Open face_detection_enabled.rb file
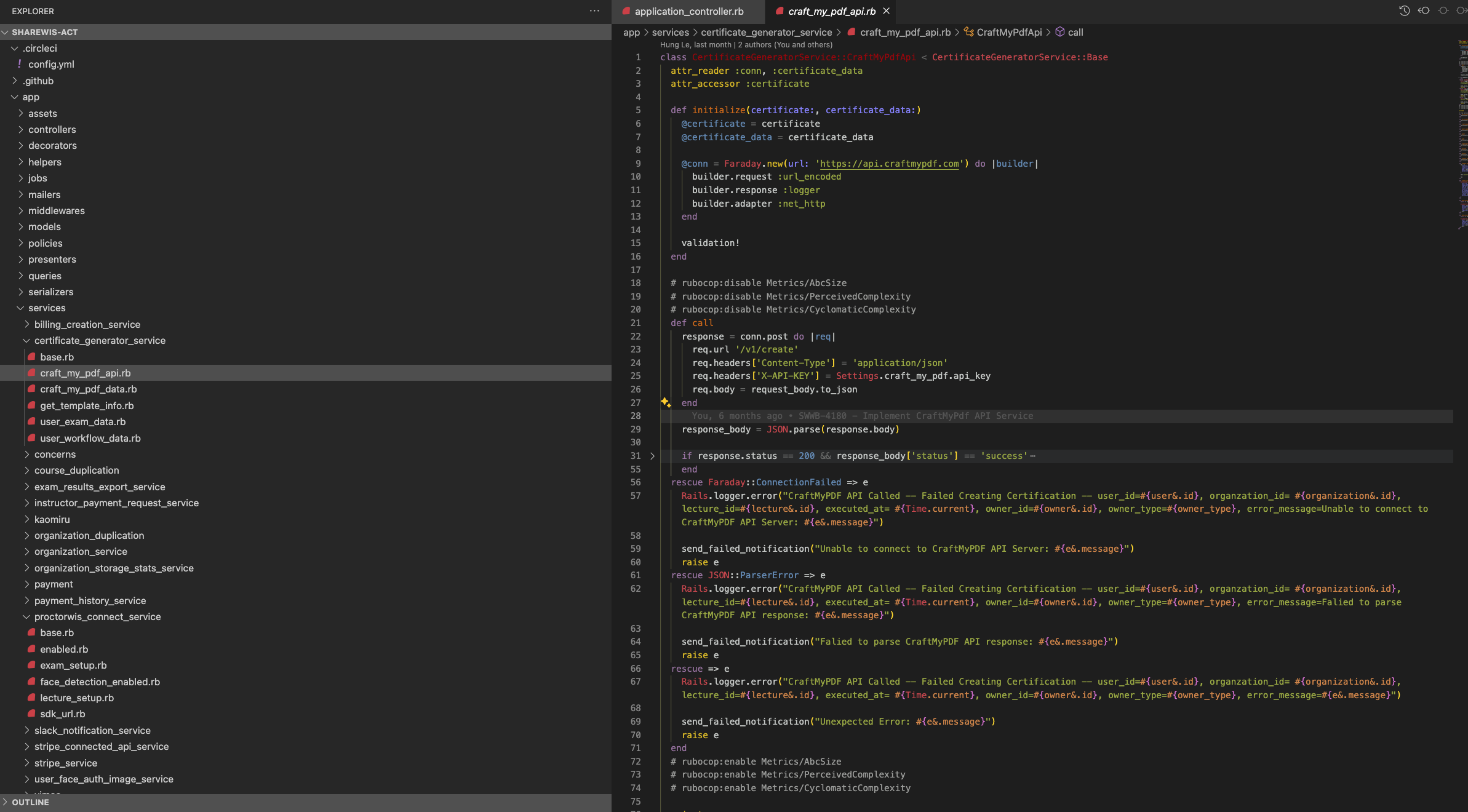1468x812 pixels. pyautogui.click(x=306, y=682)
